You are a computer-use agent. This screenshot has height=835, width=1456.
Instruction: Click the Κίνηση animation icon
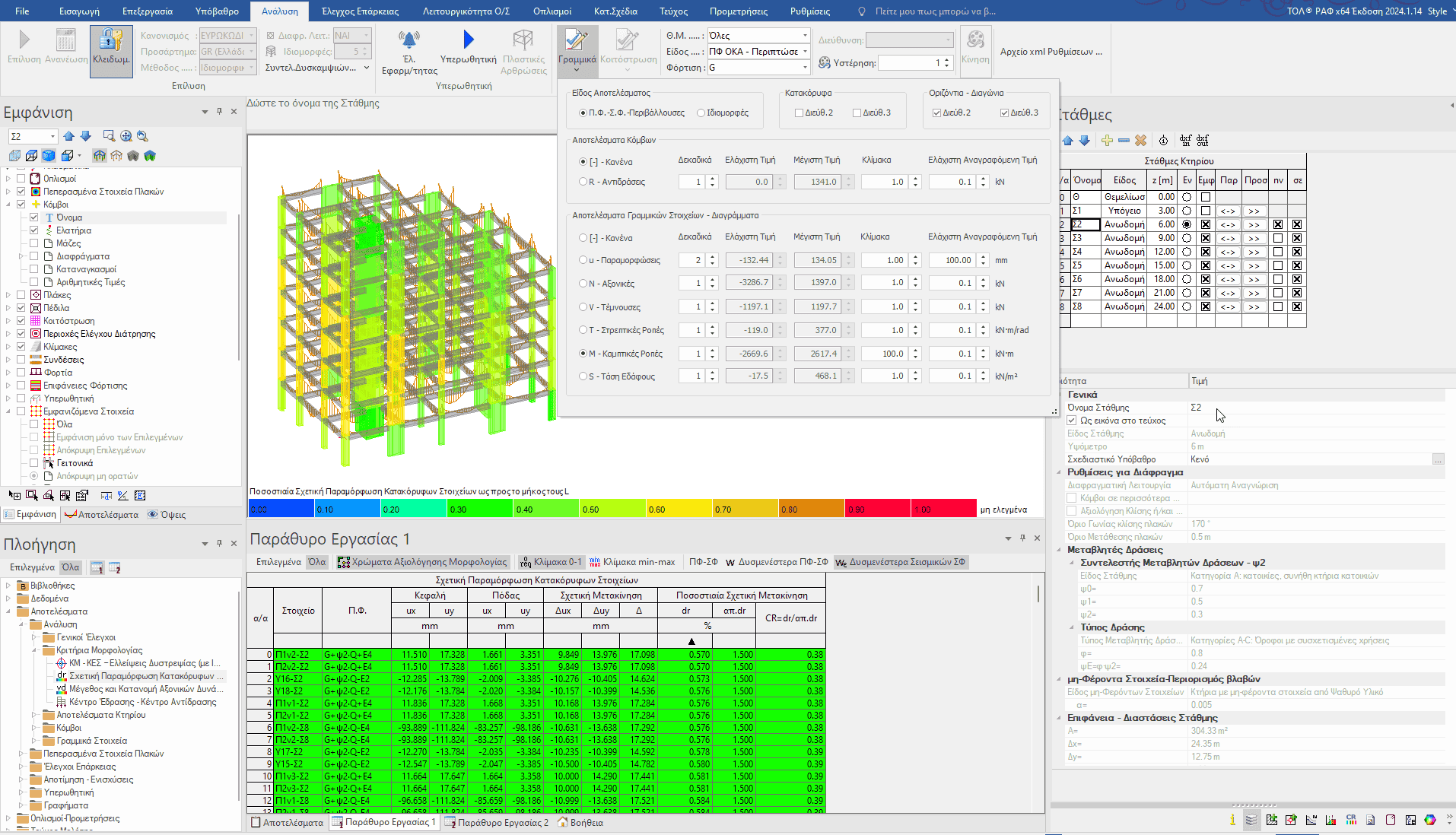click(x=975, y=40)
